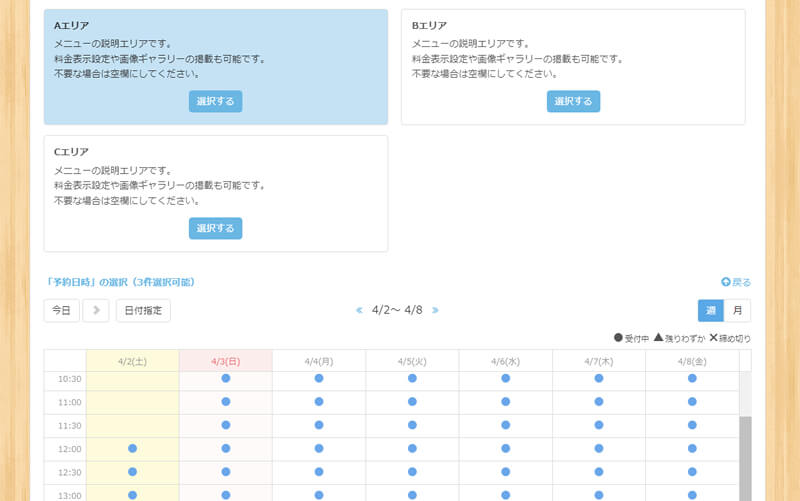Switch calendar to 週 (week) view

pos(711,310)
